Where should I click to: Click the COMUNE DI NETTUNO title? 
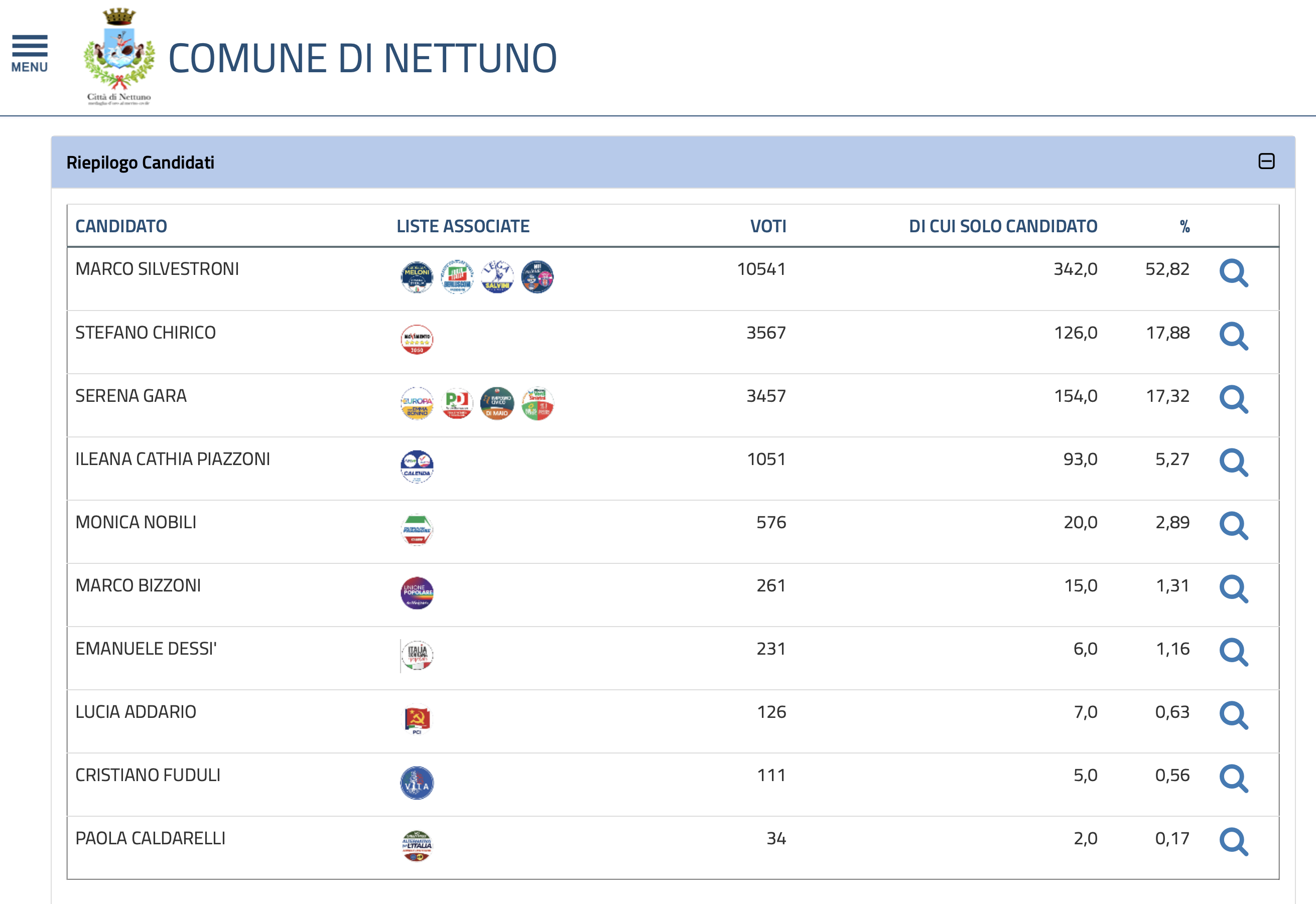point(363,58)
